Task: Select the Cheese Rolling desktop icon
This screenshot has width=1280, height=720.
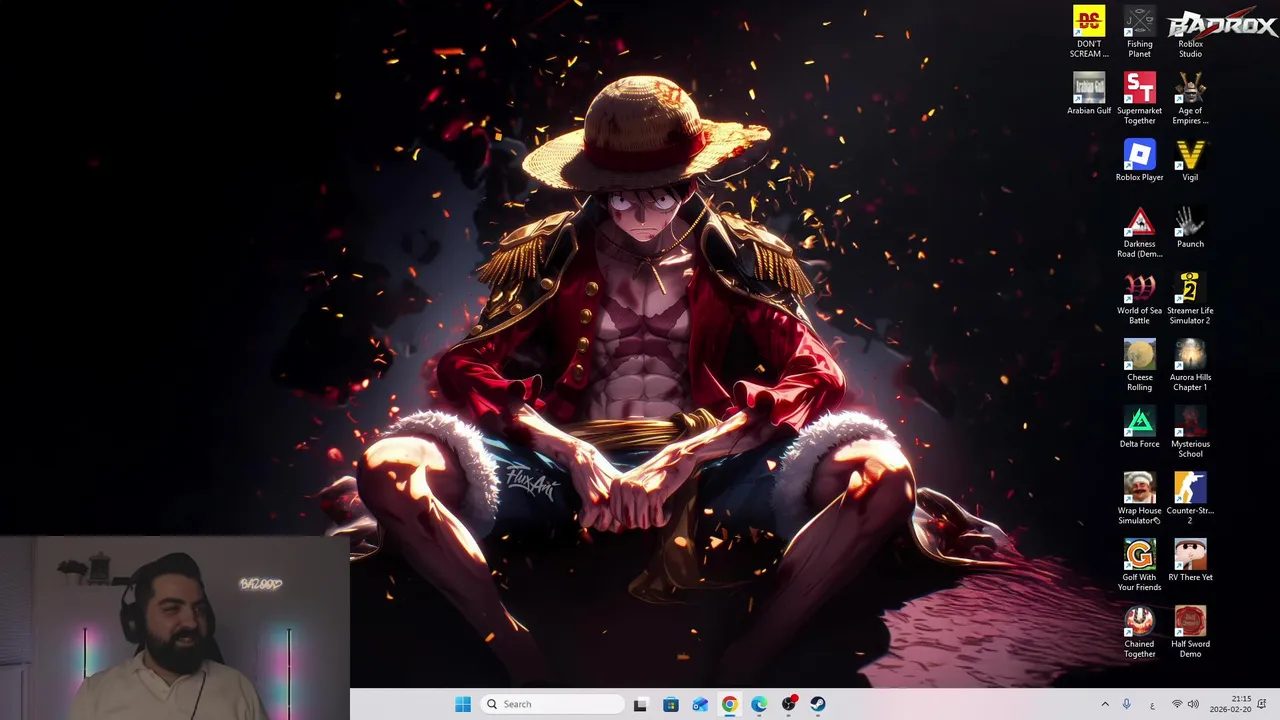Action: point(1139,366)
